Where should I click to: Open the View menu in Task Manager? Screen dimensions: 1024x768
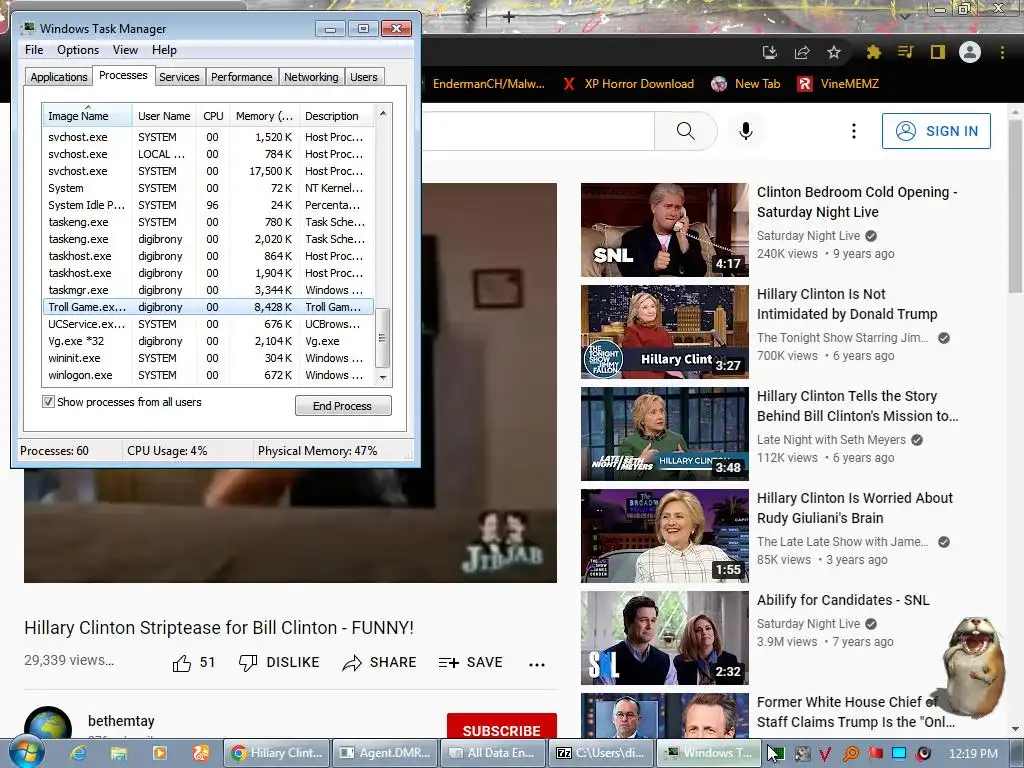pos(125,50)
